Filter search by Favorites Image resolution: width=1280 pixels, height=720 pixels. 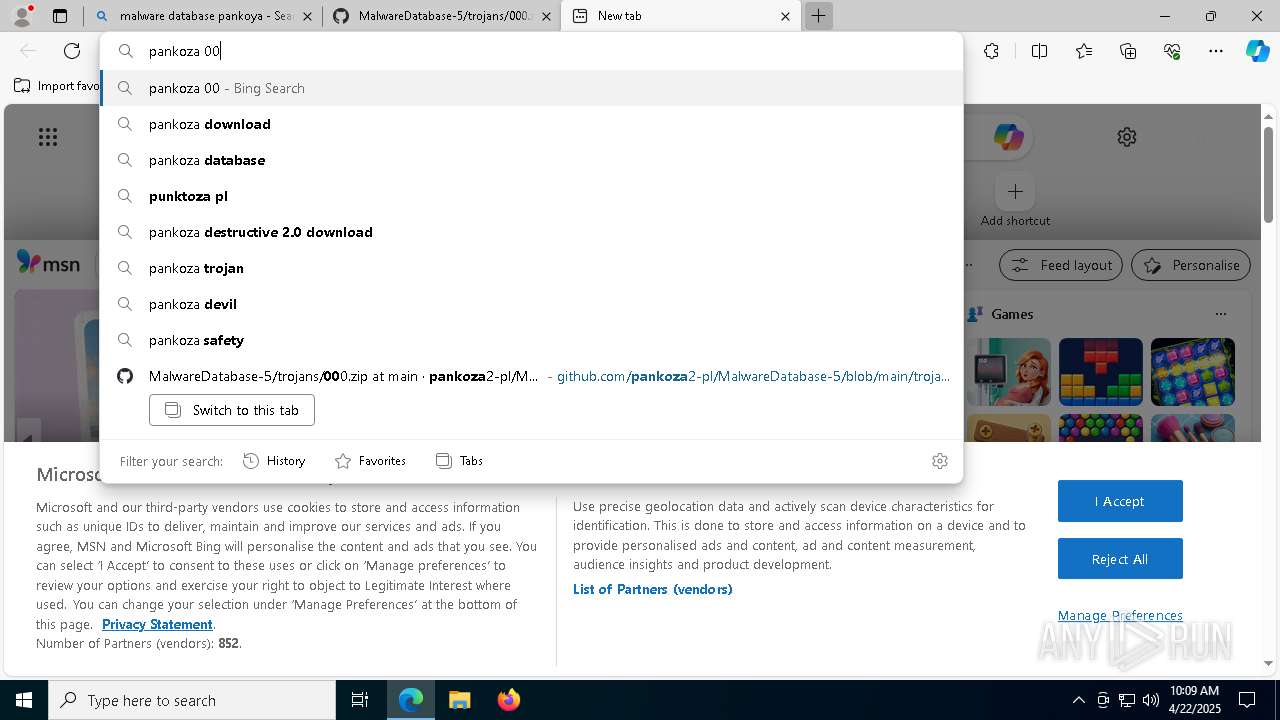(x=371, y=461)
